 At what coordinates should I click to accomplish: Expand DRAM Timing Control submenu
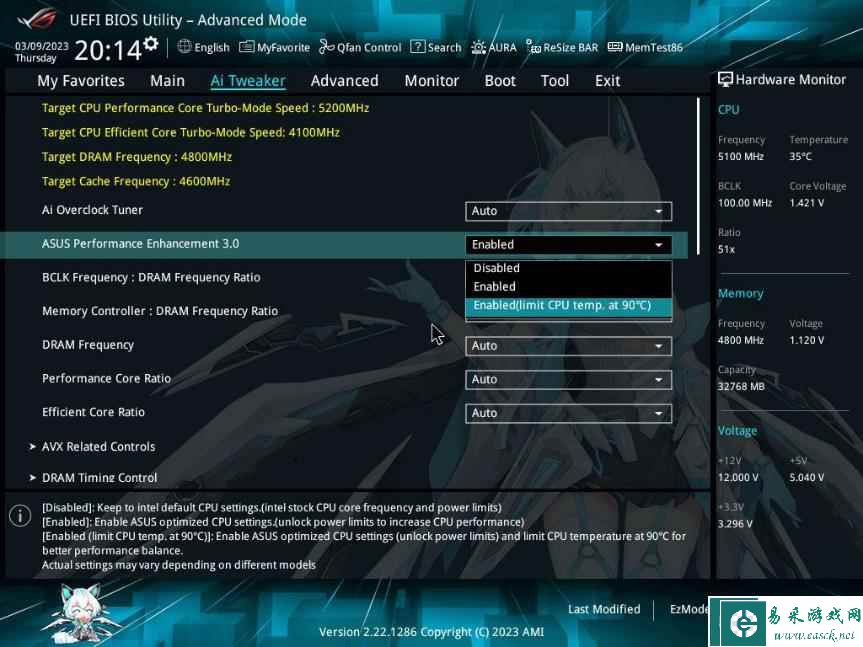coord(99,478)
